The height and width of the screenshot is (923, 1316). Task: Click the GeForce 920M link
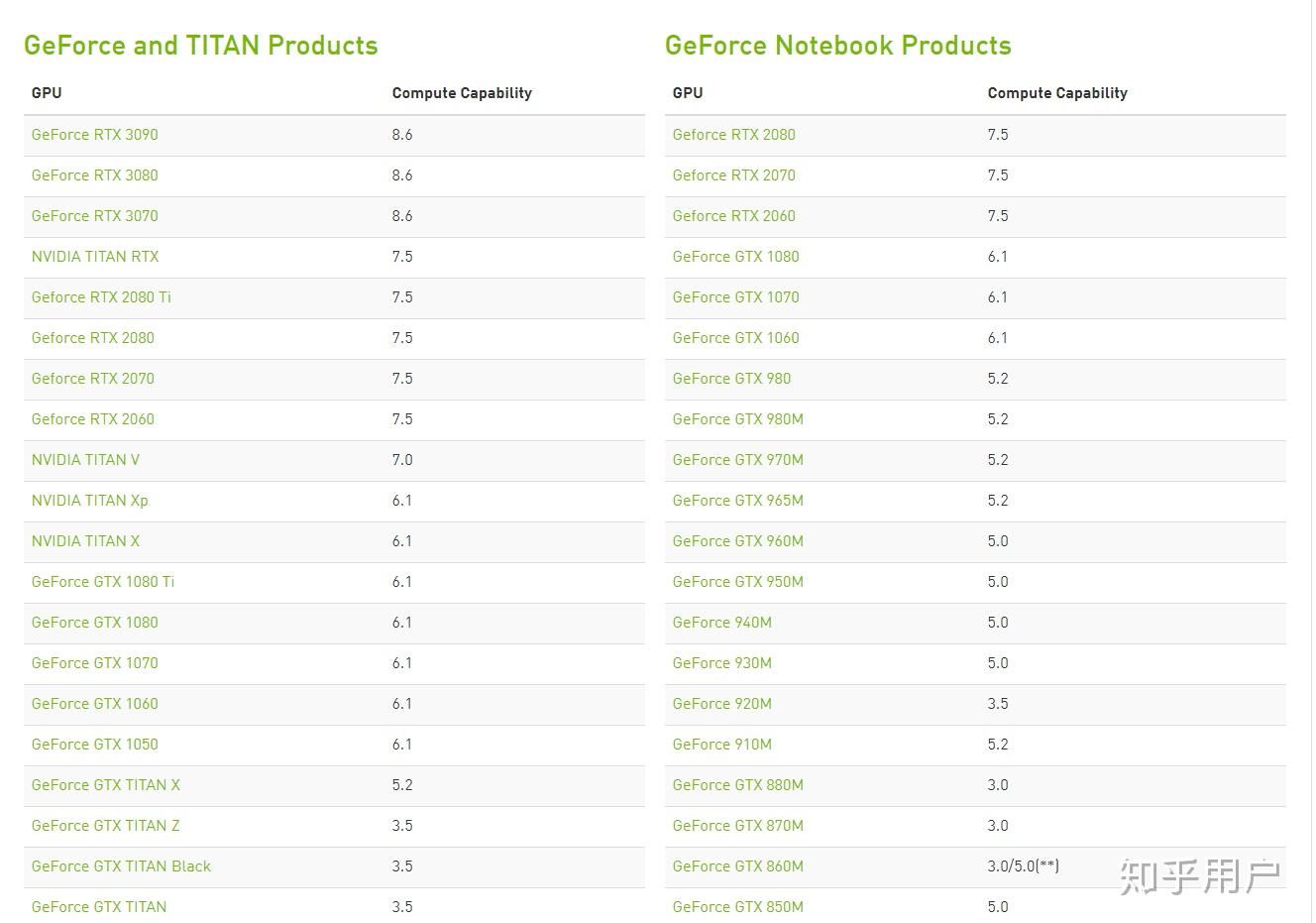(722, 704)
